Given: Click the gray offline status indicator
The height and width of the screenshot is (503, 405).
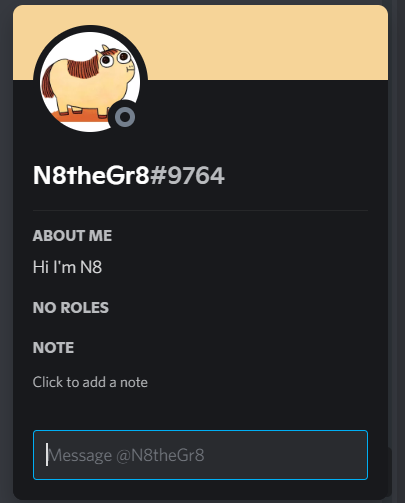Looking at the screenshot, I should 125,117.
